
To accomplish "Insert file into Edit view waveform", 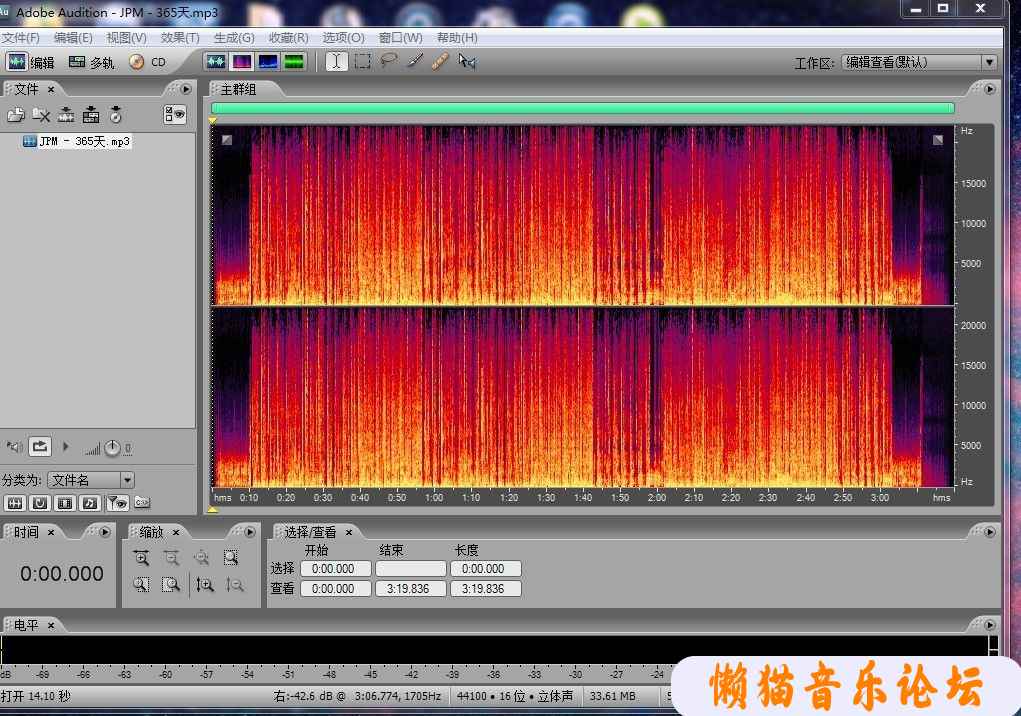I will pyautogui.click(x=66, y=115).
